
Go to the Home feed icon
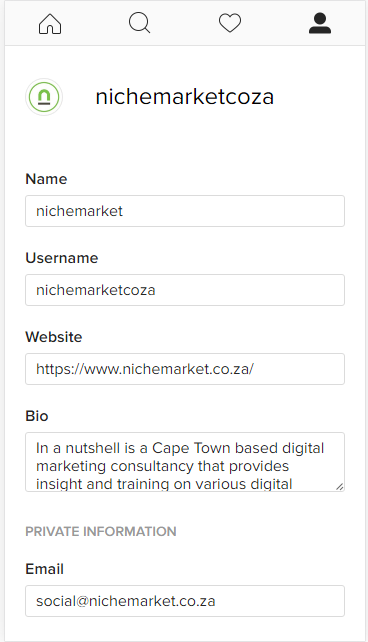pos(50,23)
